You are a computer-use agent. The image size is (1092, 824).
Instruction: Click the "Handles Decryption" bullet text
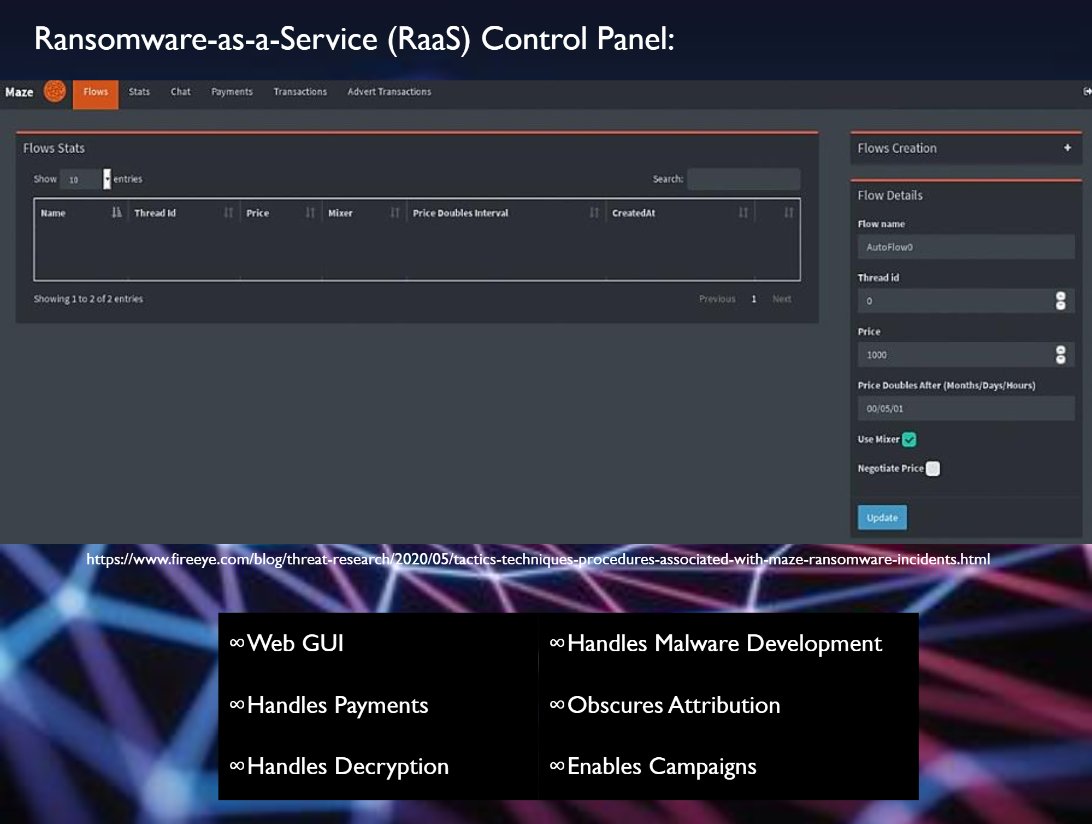[348, 766]
